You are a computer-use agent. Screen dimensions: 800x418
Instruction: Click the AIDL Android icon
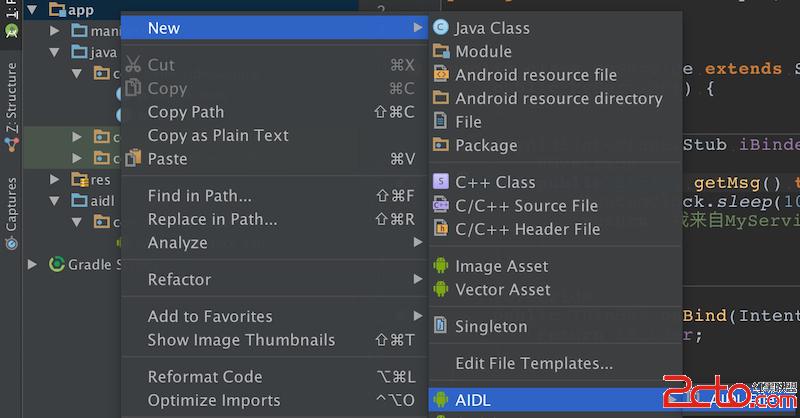pyautogui.click(x=441, y=401)
